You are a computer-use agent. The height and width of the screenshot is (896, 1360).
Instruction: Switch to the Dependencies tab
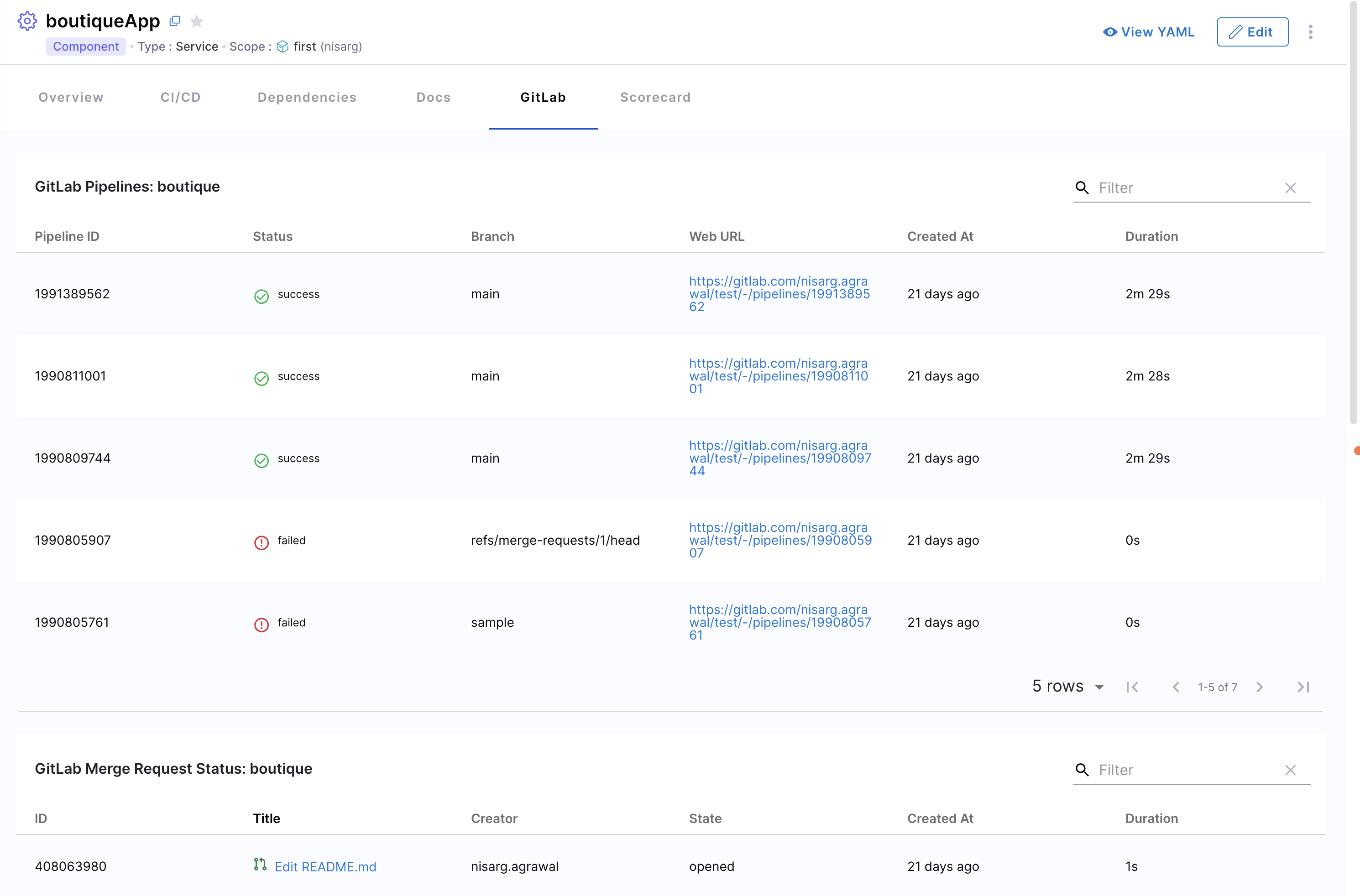pyautogui.click(x=307, y=97)
